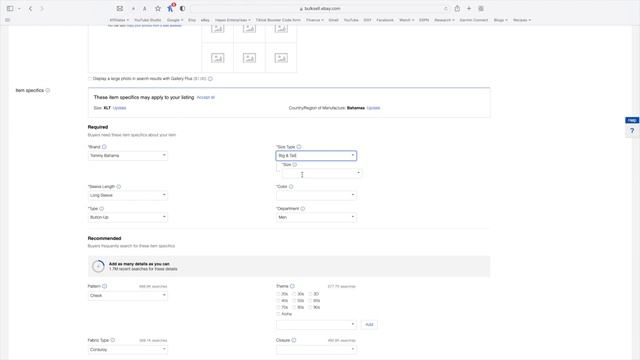Click Update link next to Bahamas
This screenshot has height=360, width=640.
[x=373, y=108]
